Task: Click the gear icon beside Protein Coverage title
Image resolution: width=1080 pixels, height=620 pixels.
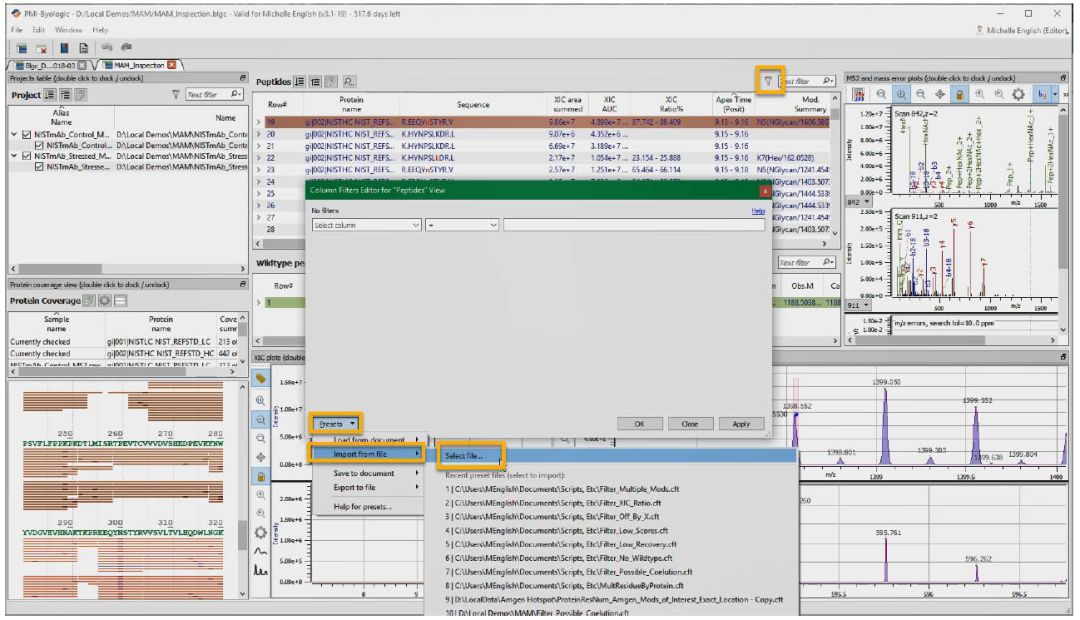Action: coord(104,301)
